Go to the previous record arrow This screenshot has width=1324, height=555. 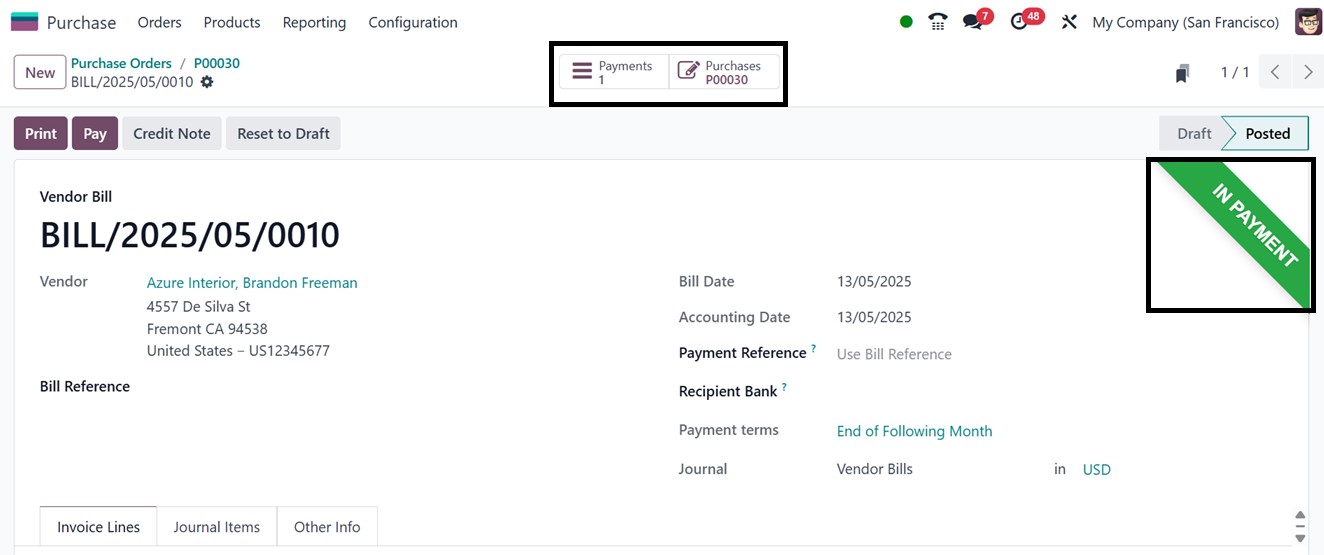(1275, 72)
